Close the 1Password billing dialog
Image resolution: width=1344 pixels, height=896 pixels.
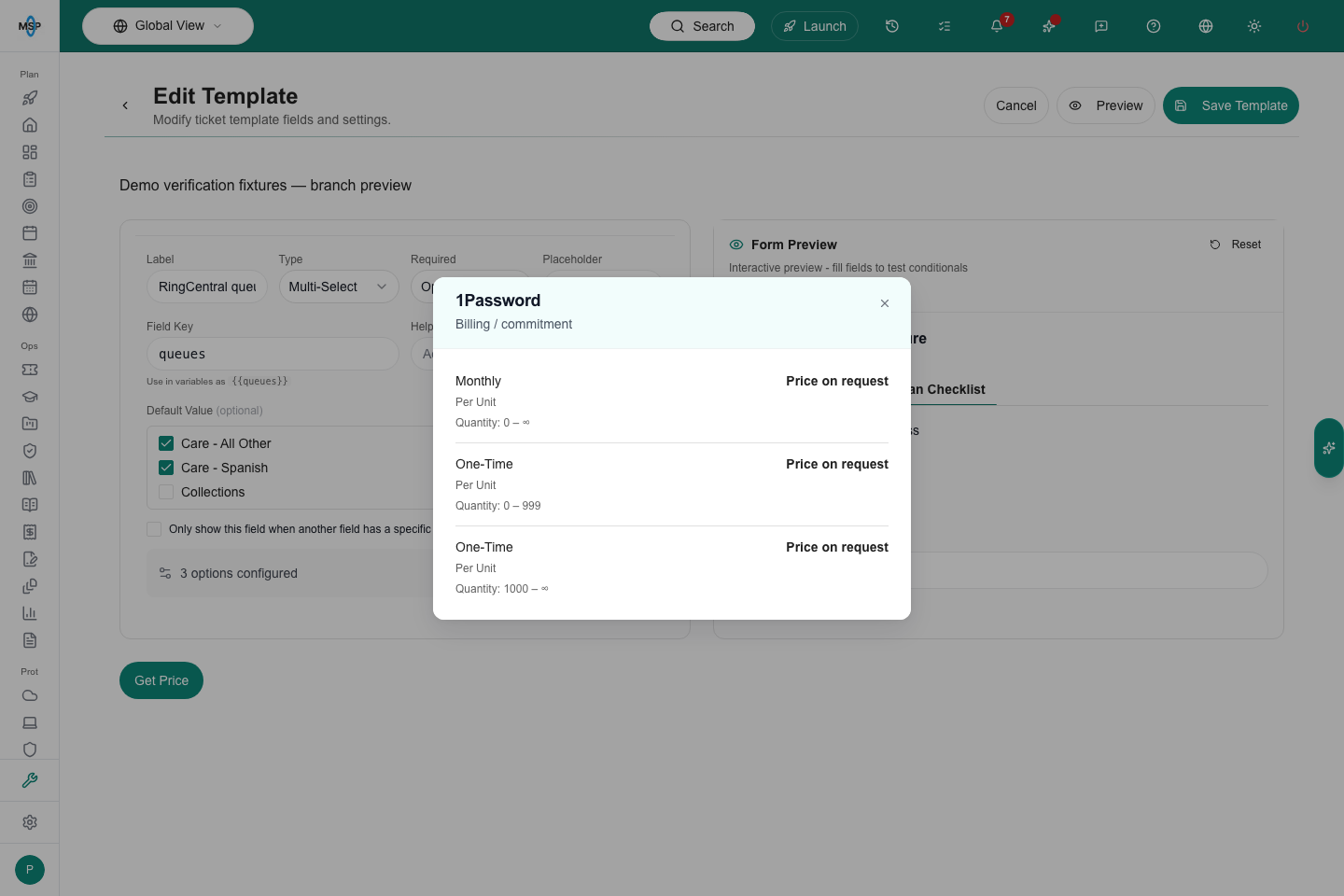tap(885, 303)
